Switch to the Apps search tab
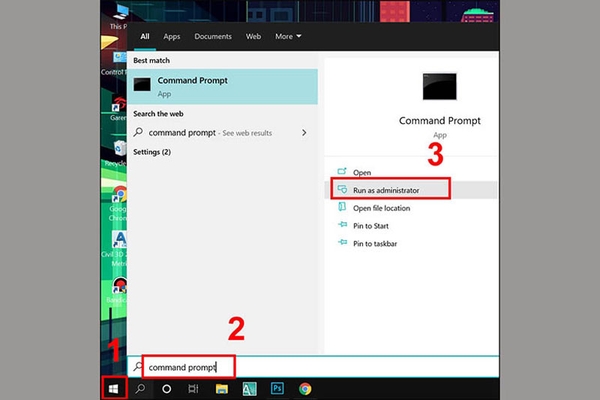 (171, 36)
